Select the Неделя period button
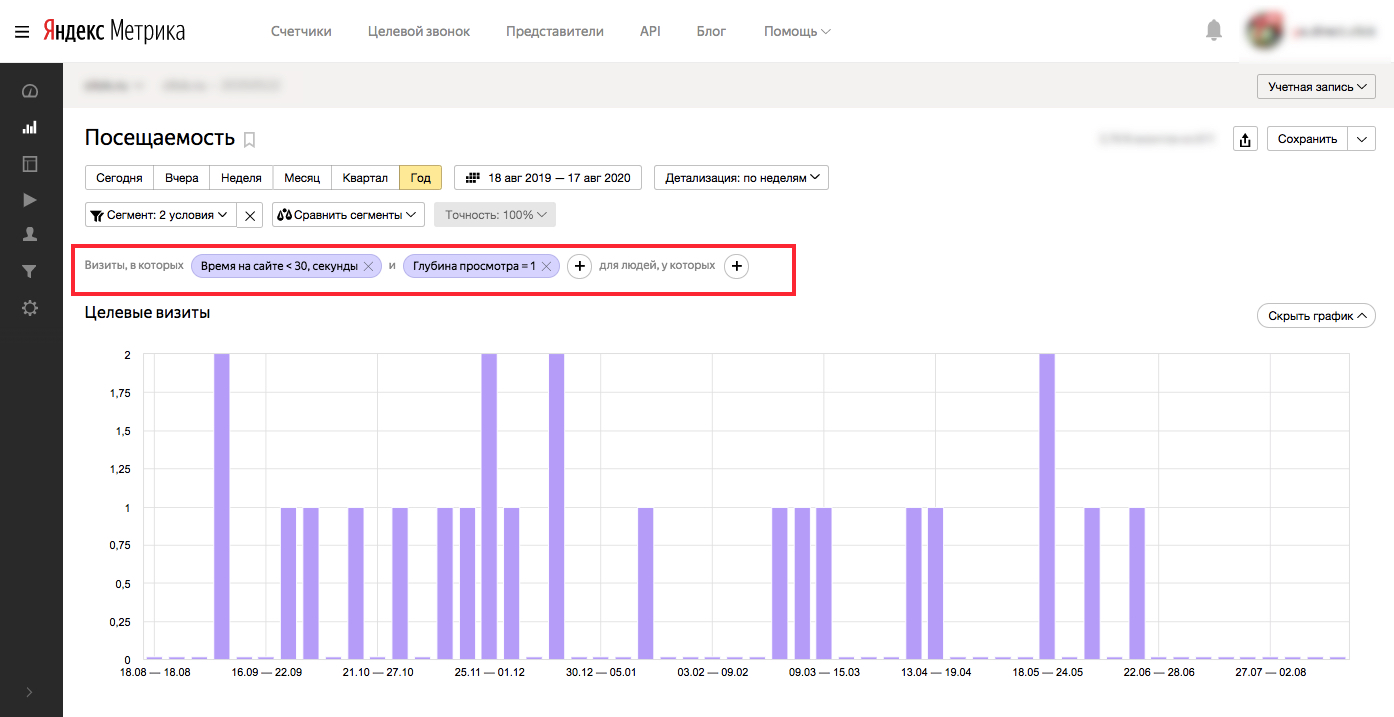 coord(241,178)
